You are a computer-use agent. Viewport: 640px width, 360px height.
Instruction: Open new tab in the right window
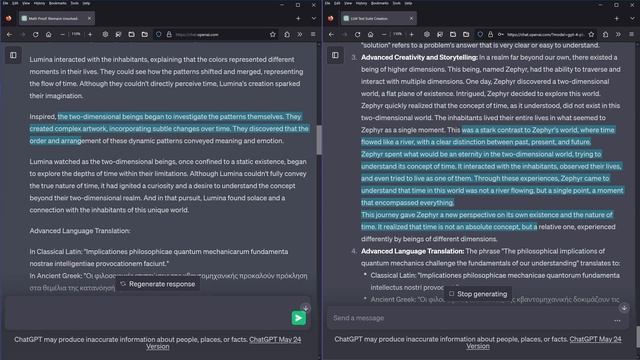617,18
